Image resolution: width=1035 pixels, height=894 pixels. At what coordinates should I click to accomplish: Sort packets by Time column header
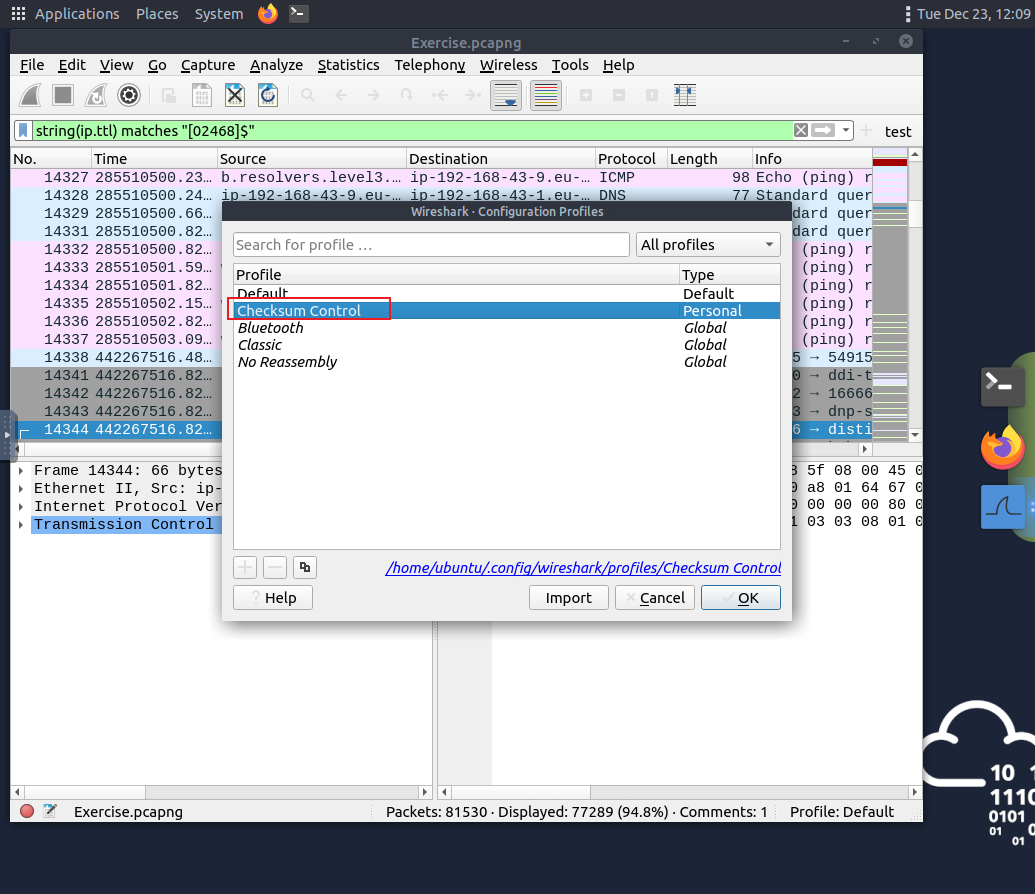coord(154,158)
